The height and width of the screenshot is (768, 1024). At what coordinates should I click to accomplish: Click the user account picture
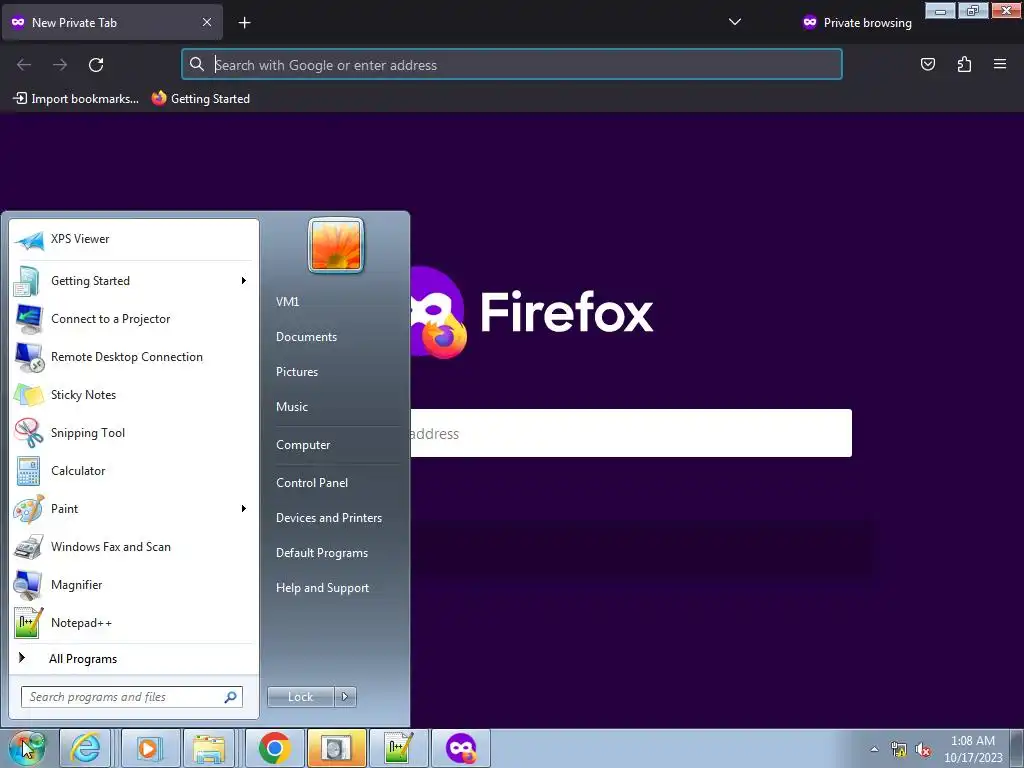click(x=336, y=246)
